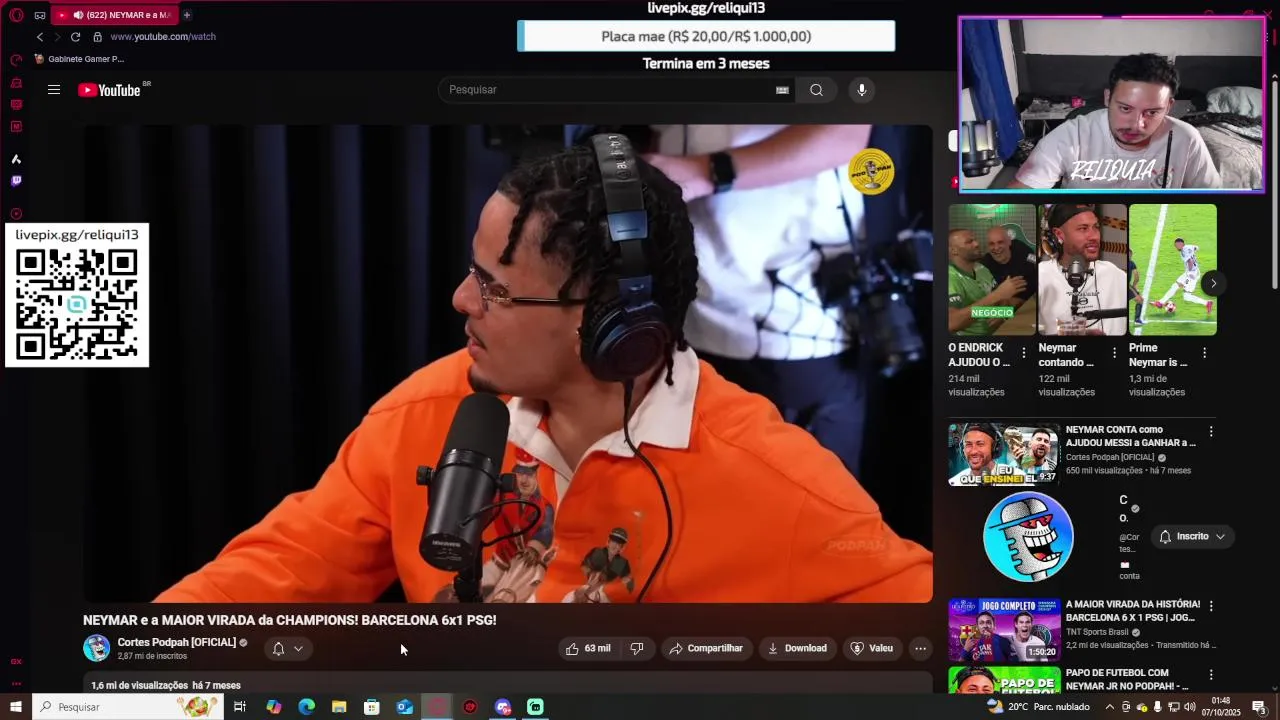
Task: Open Cortes Podpah channel avatar
Action: point(97,648)
